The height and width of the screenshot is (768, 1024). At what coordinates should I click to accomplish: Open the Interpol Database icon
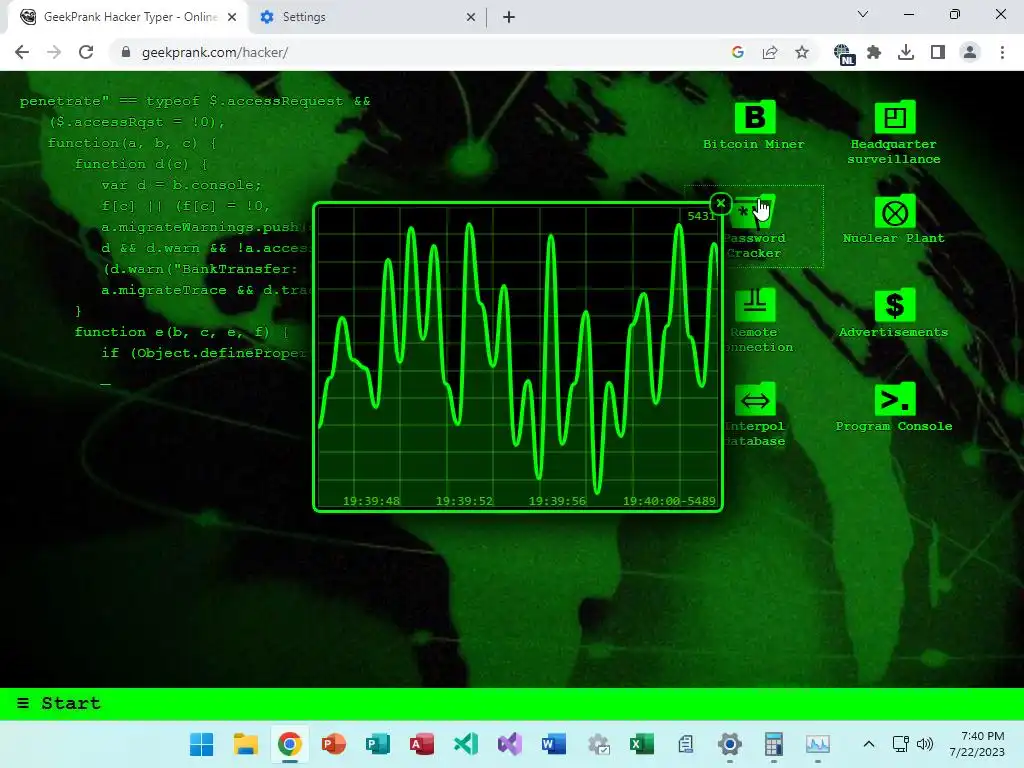coord(755,400)
